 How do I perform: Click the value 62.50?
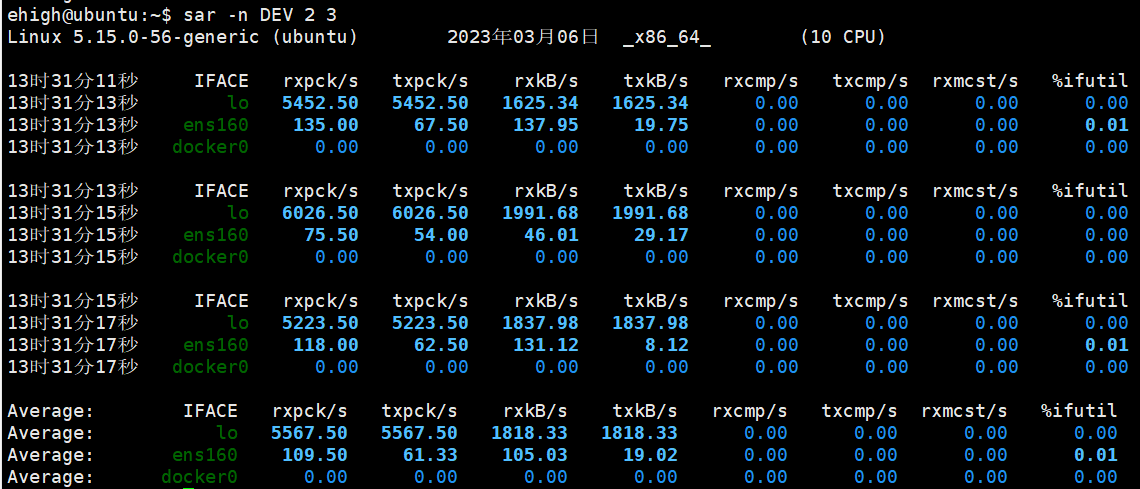coord(441,345)
